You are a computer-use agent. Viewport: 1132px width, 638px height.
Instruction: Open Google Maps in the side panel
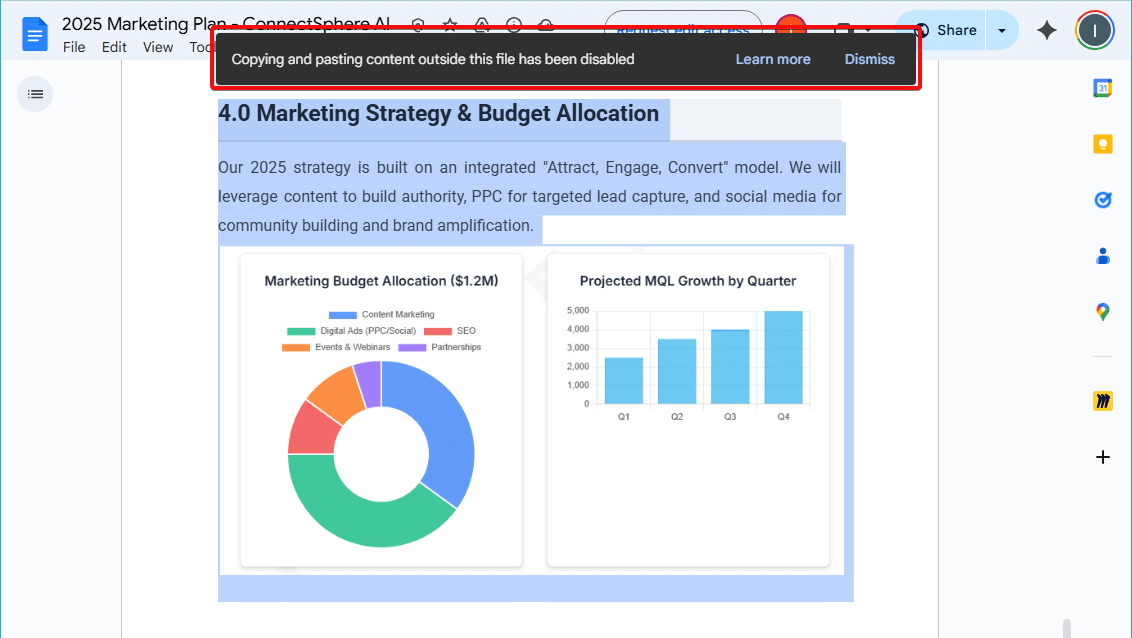coord(1102,312)
